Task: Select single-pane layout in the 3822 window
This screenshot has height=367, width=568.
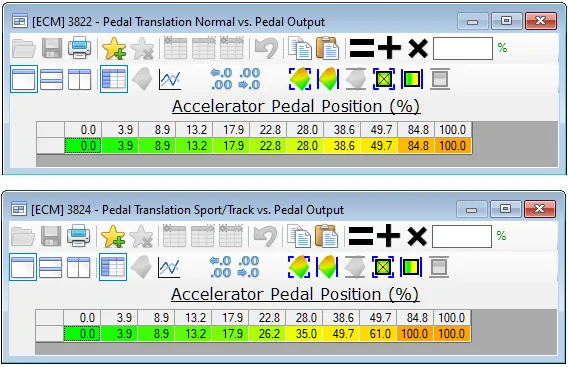Action: point(24,79)
